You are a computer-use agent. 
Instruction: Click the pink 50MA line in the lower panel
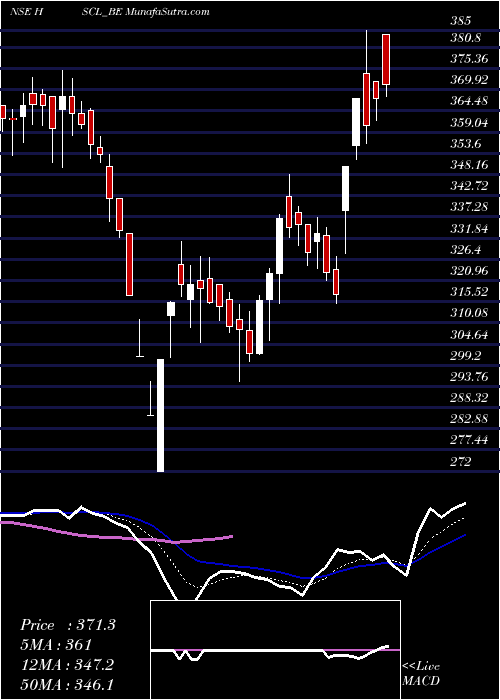(x=116, y=538)
